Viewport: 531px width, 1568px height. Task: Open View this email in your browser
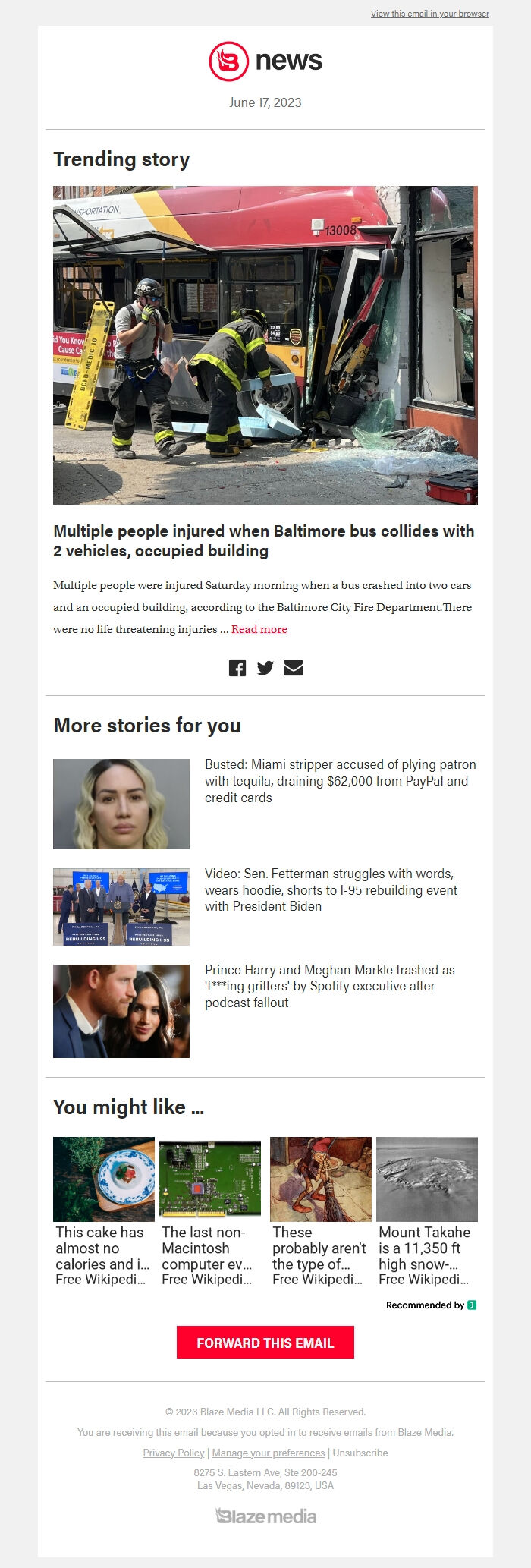tap(430, 14)
